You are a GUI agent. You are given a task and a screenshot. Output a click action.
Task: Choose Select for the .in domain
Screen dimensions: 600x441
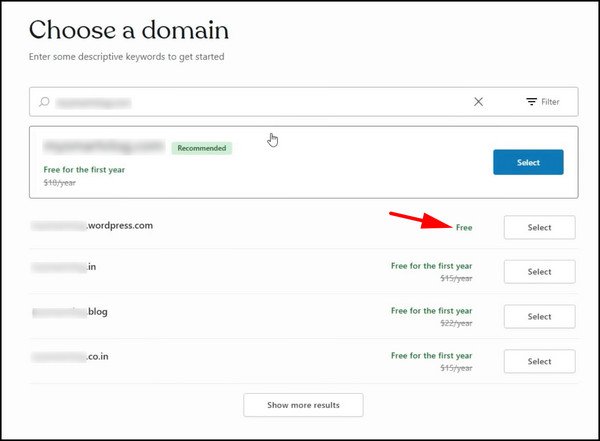click(x=539, y=272)
